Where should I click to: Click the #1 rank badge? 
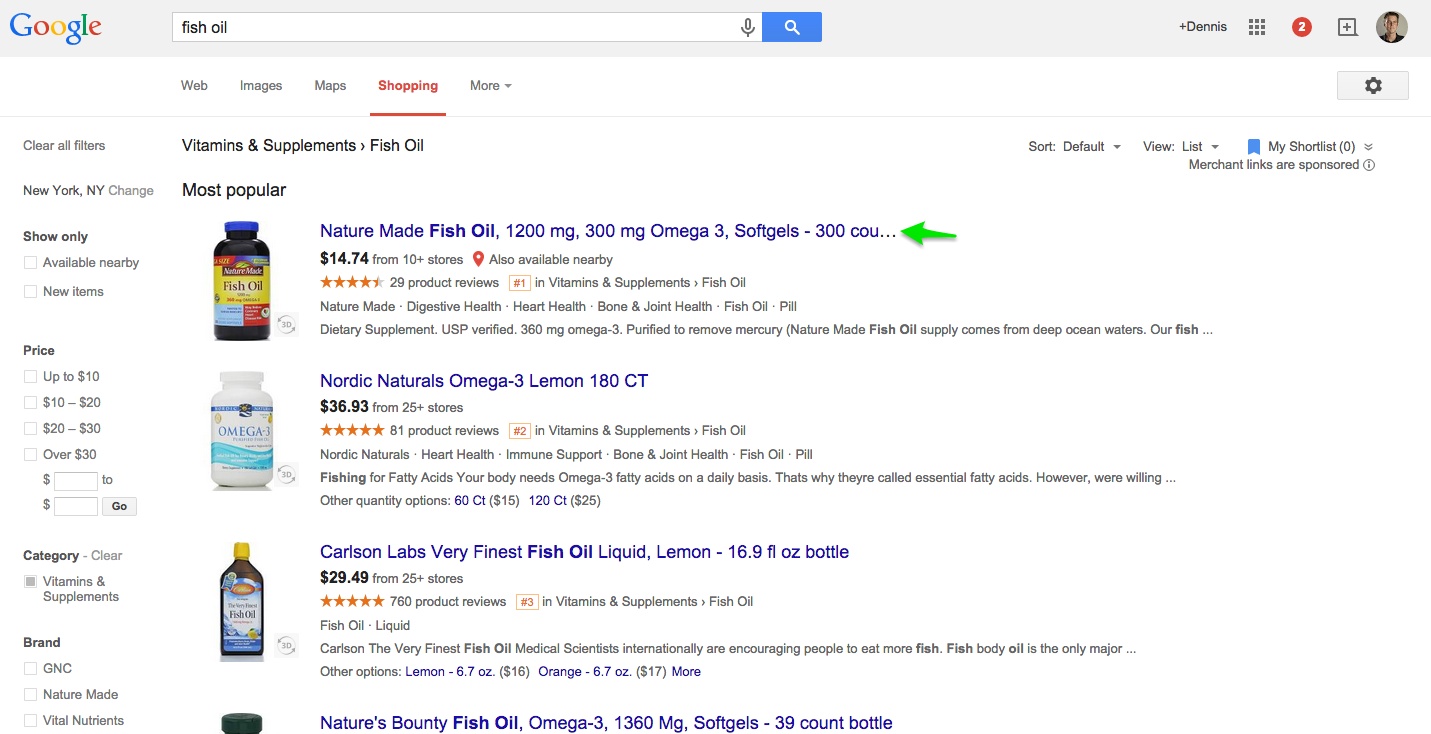[x=520, y=283]
